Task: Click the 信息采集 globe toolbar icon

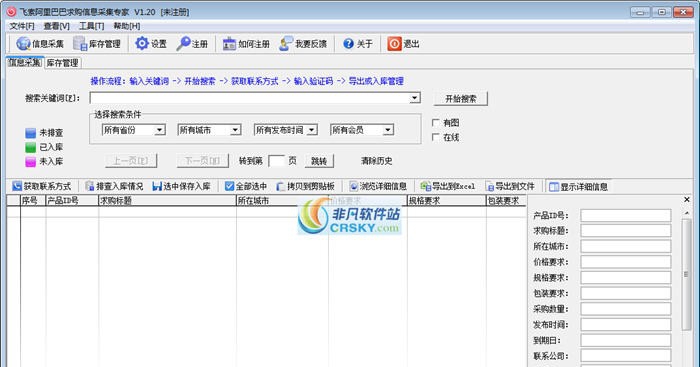Action: pos(23,44)
